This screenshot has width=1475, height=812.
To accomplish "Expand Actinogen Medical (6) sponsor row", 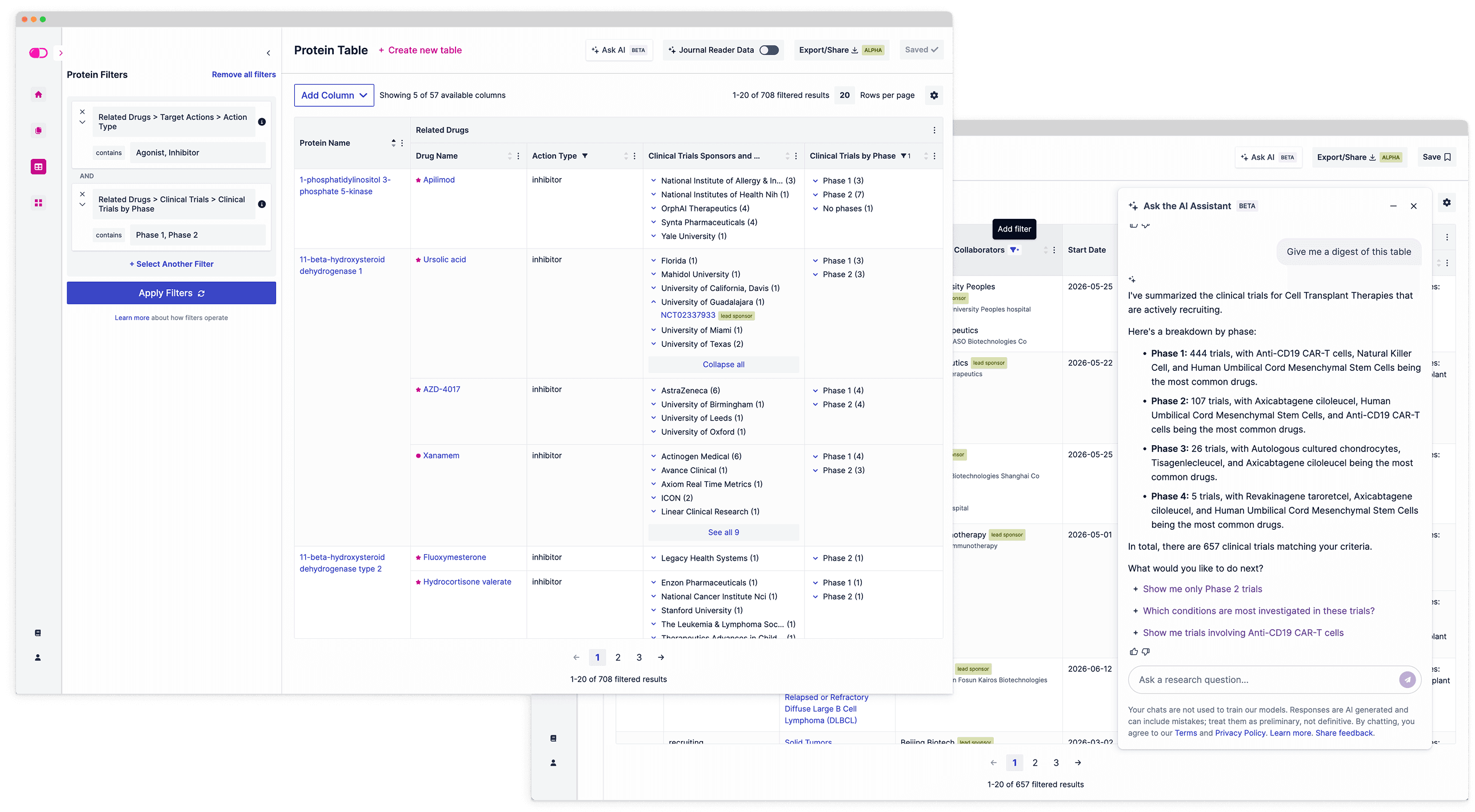I will pos(653,457).
